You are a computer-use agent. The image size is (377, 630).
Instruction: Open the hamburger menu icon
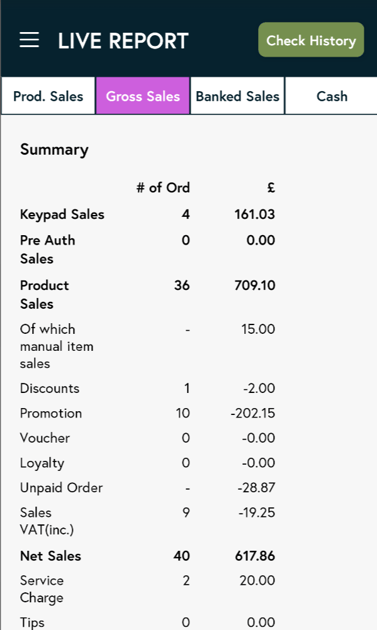pos(29,40)
